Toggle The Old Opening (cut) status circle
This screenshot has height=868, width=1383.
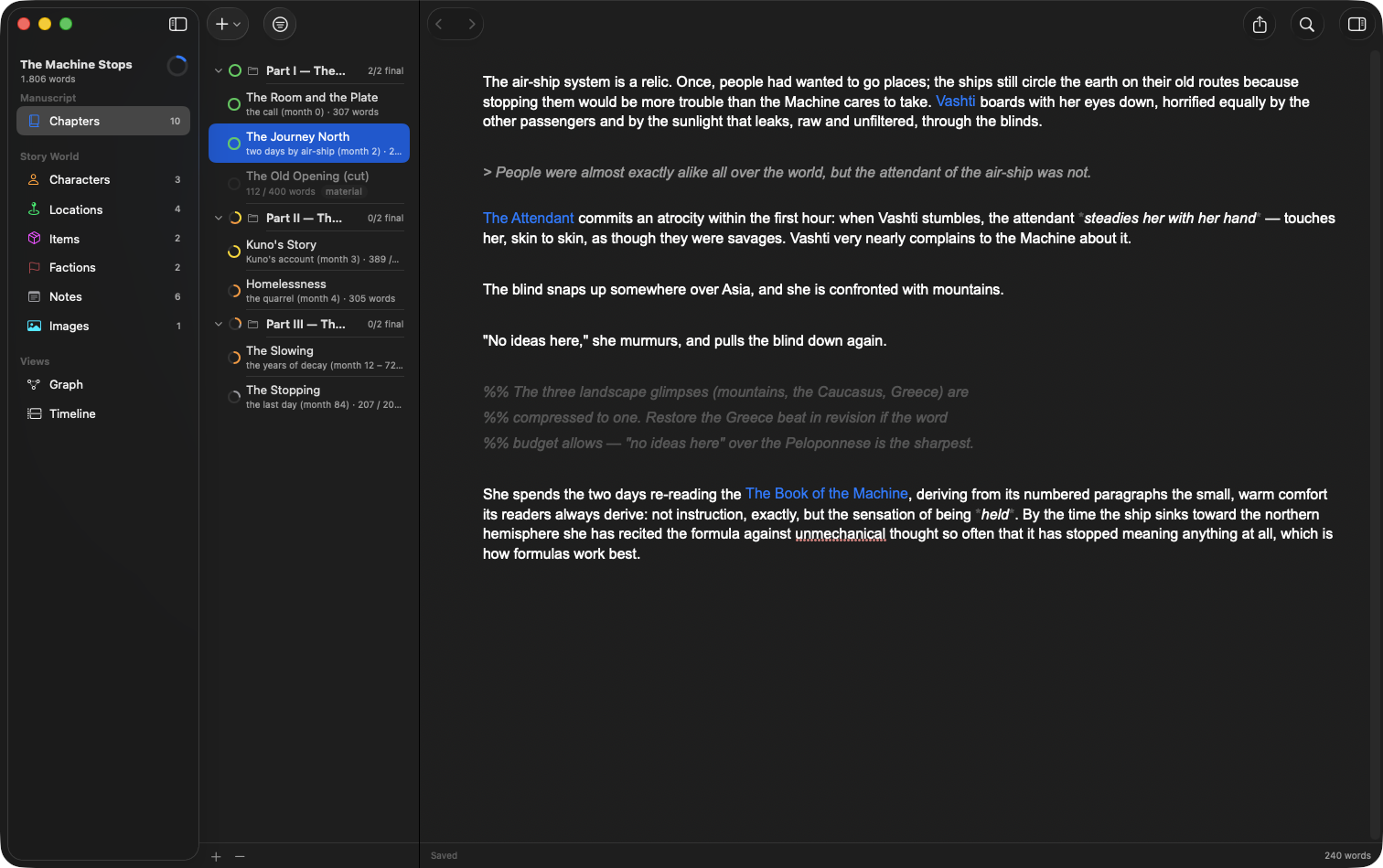pos(234,184)
